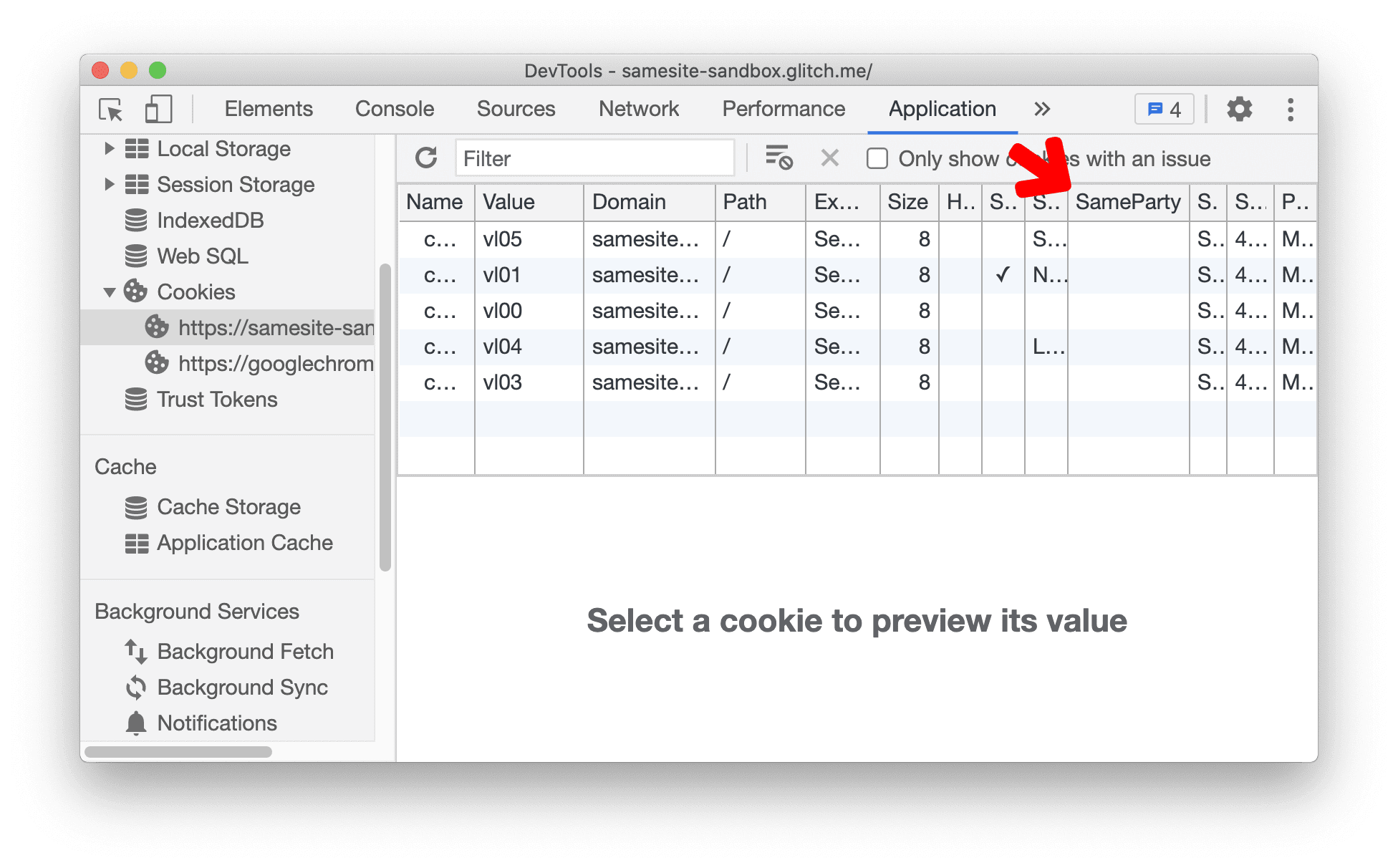The image size is (1398, 868).
Task: Select the Application tab in DevTools
Action: pyautogui.click(x=939, y=108)
